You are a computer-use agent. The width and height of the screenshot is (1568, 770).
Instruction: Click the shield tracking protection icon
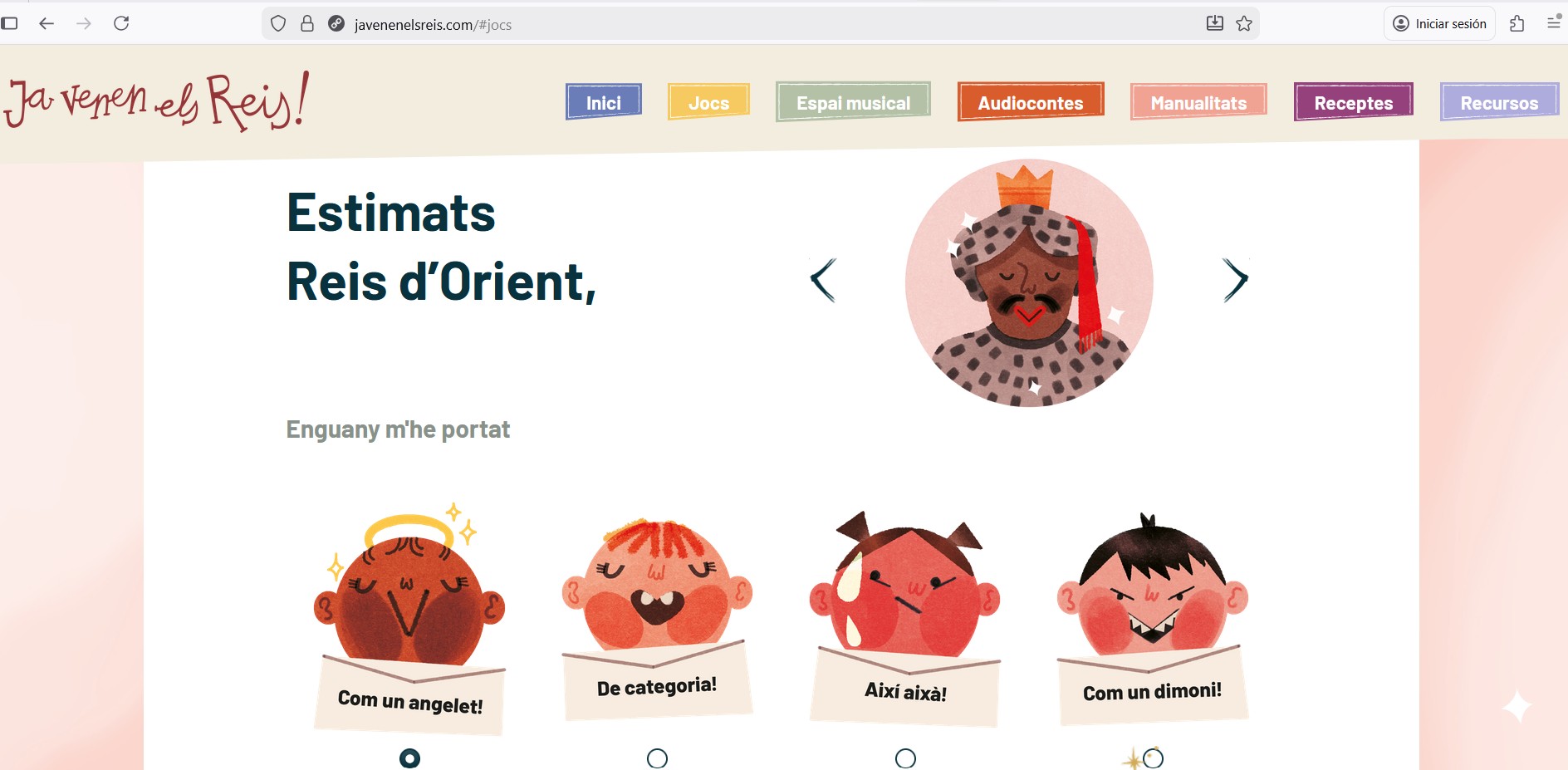(278, 23)
